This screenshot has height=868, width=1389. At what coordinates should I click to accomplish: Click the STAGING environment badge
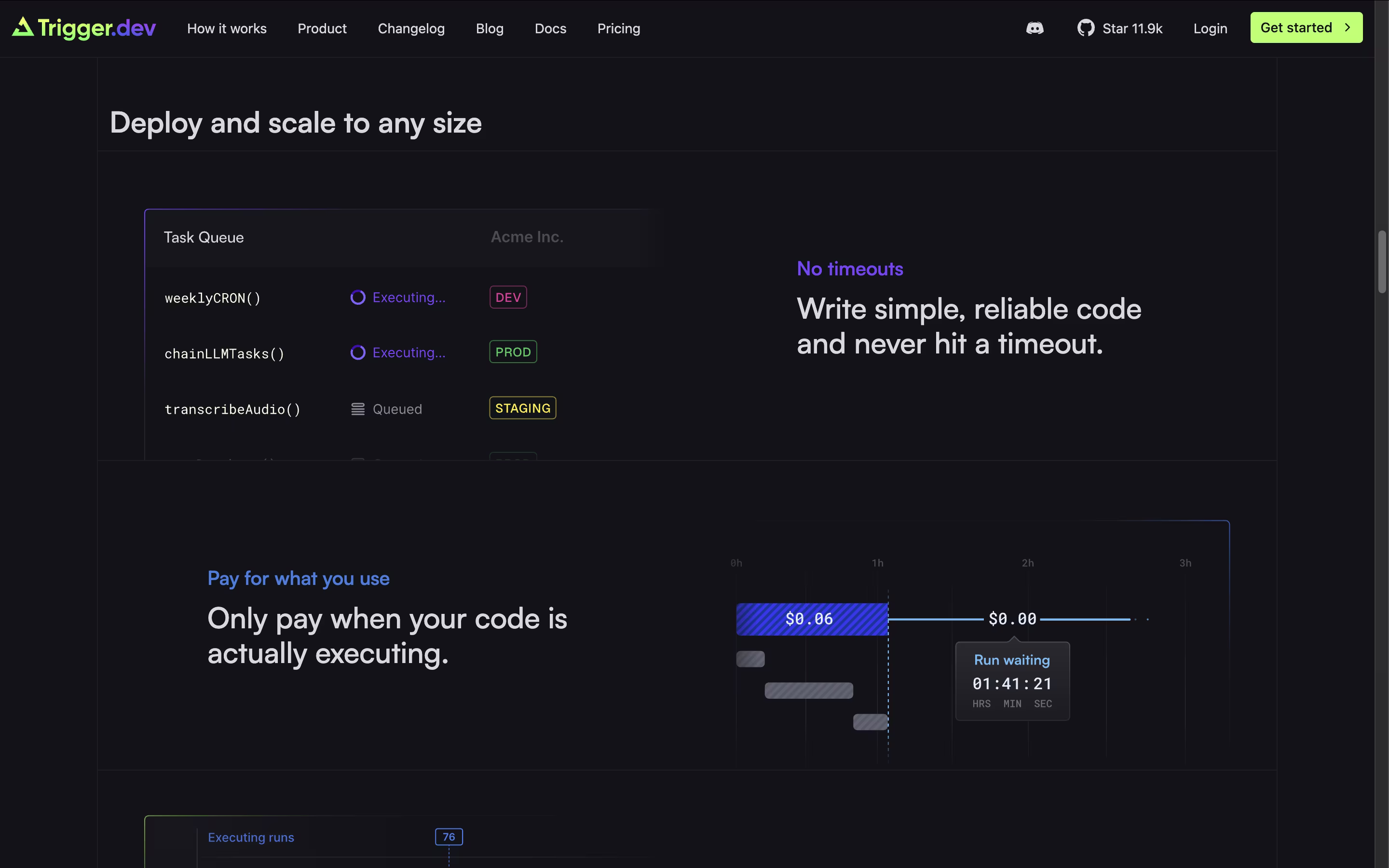522,408
